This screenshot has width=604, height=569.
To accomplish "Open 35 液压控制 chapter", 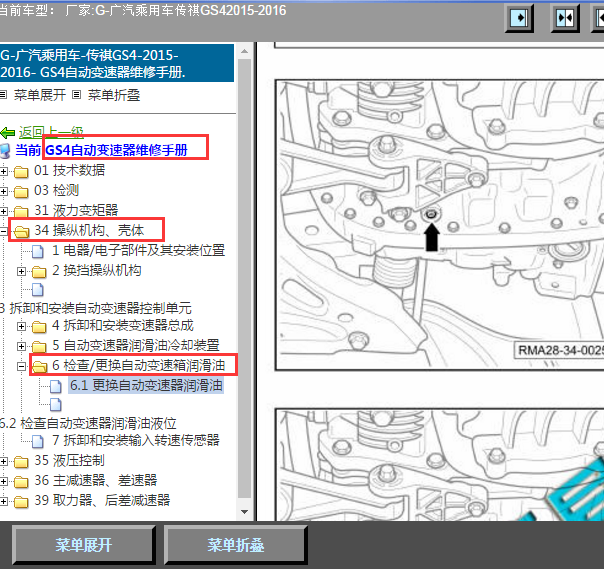I will pos(69,460).
